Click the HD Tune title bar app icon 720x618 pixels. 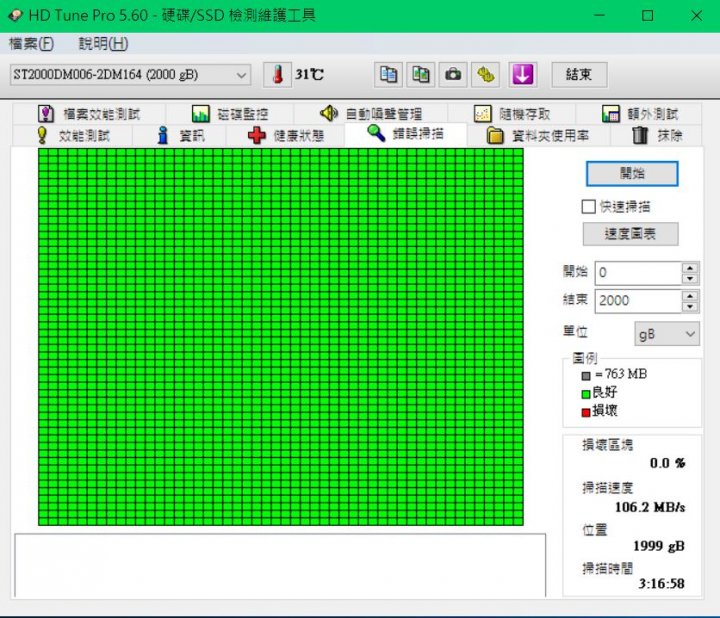15,16
